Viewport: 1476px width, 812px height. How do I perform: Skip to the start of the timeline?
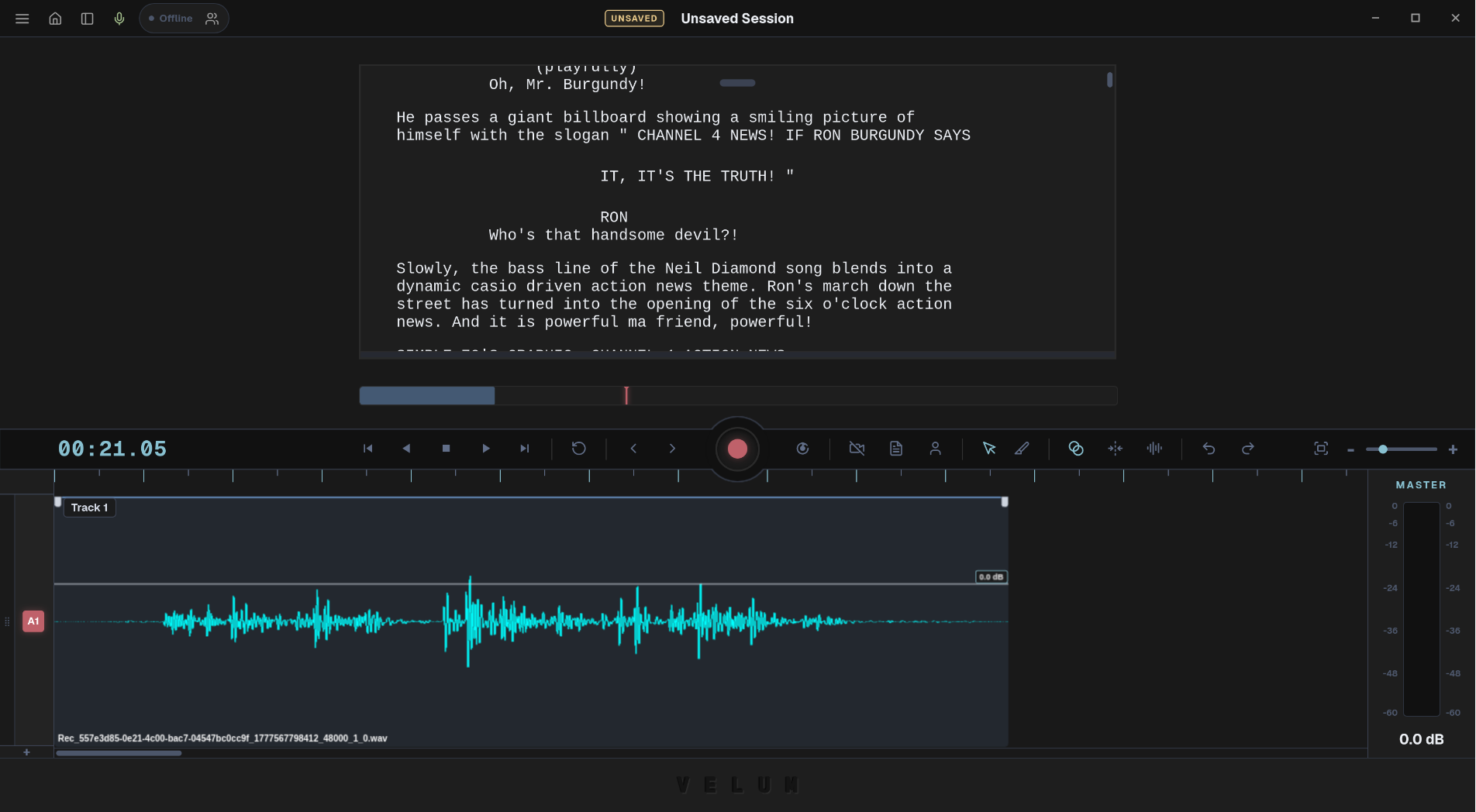(367, 449)
